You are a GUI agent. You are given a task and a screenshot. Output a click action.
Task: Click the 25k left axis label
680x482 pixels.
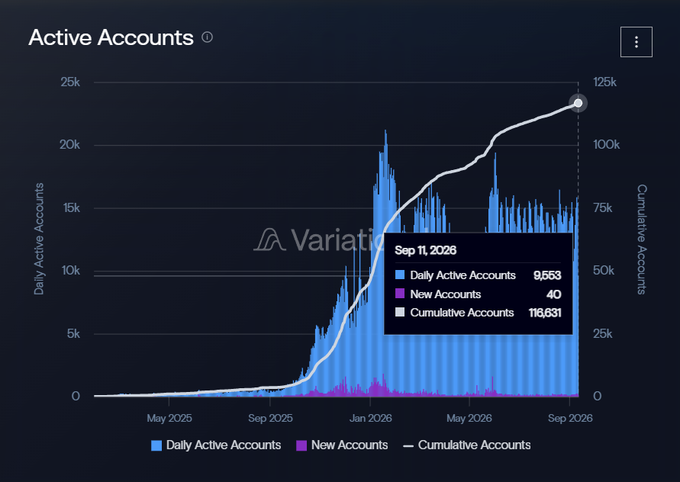point(70,82)
